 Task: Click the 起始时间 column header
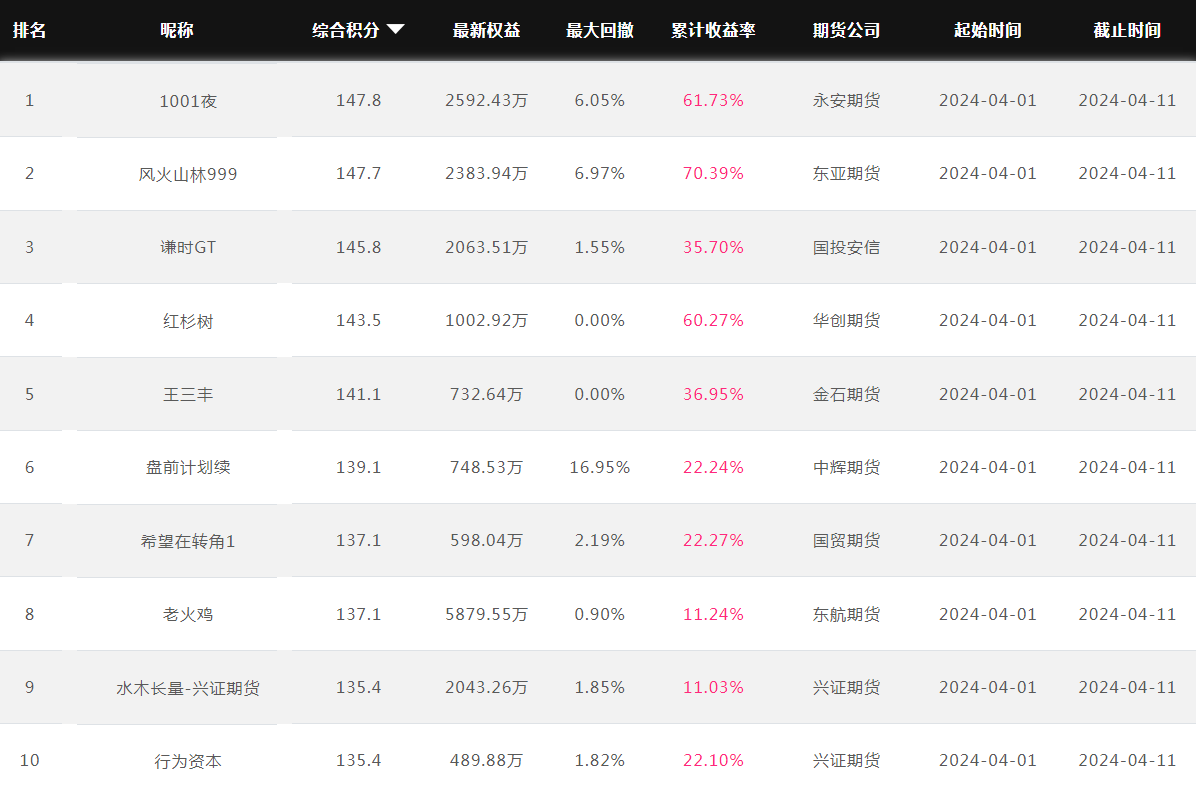pos(988,31)
